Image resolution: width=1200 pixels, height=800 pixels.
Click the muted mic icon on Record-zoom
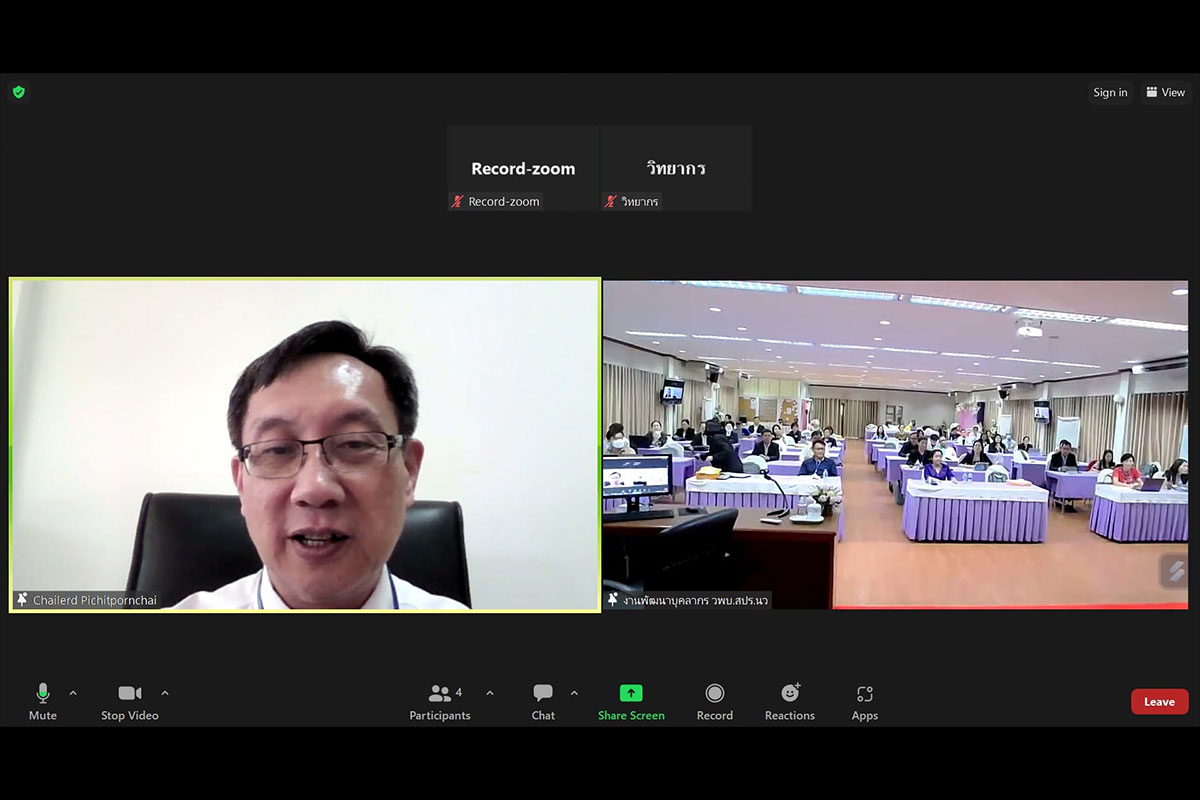(x=458, y=202)
